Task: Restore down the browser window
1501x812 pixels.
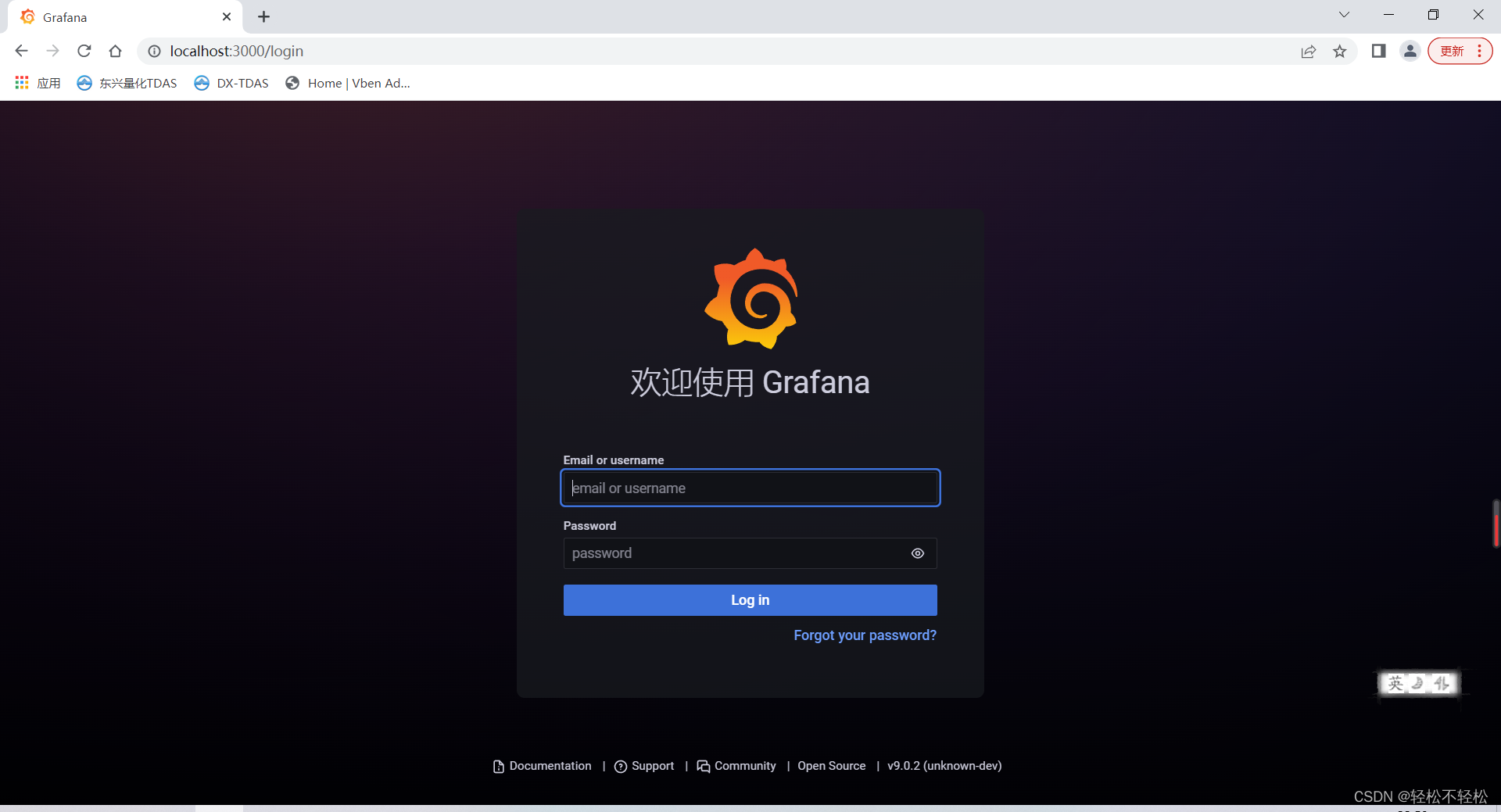Action: 1433,15
